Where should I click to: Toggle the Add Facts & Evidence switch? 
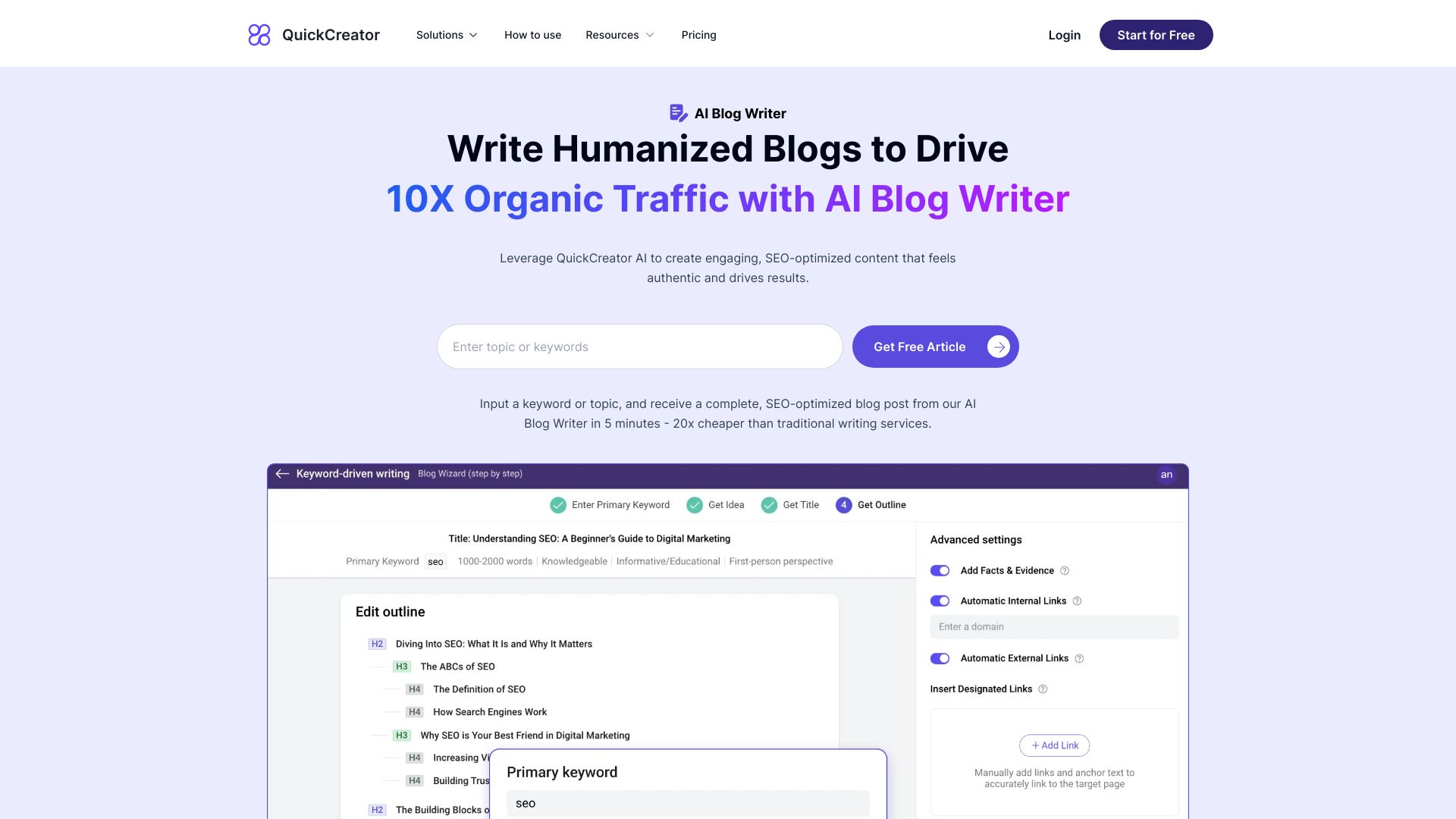point(940,570)
